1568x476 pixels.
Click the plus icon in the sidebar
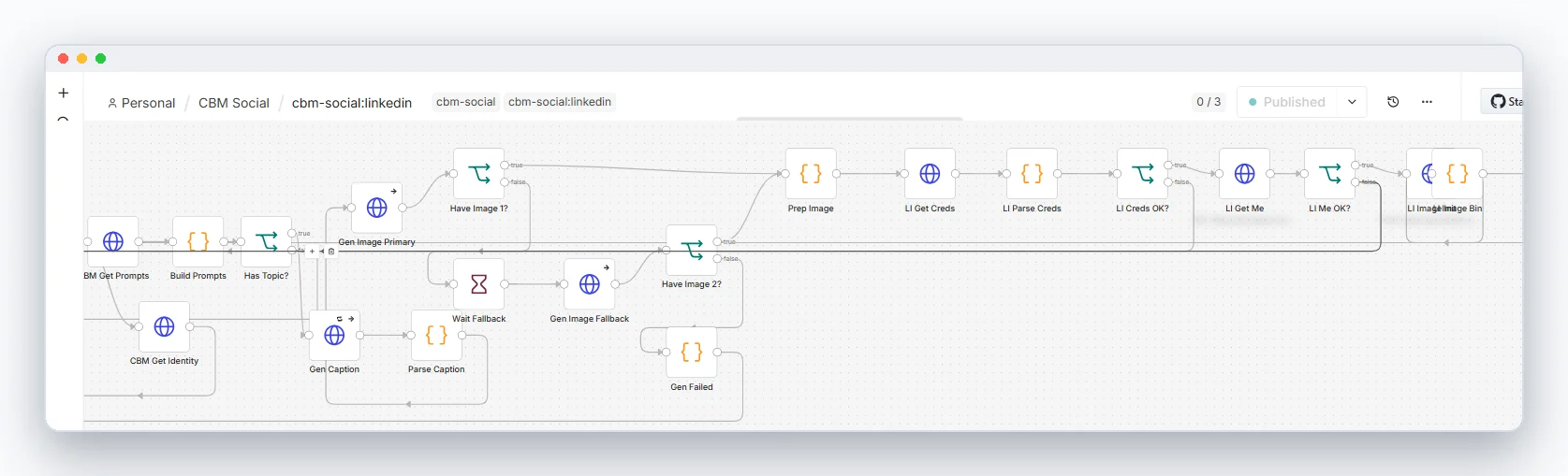pos(64,93)
